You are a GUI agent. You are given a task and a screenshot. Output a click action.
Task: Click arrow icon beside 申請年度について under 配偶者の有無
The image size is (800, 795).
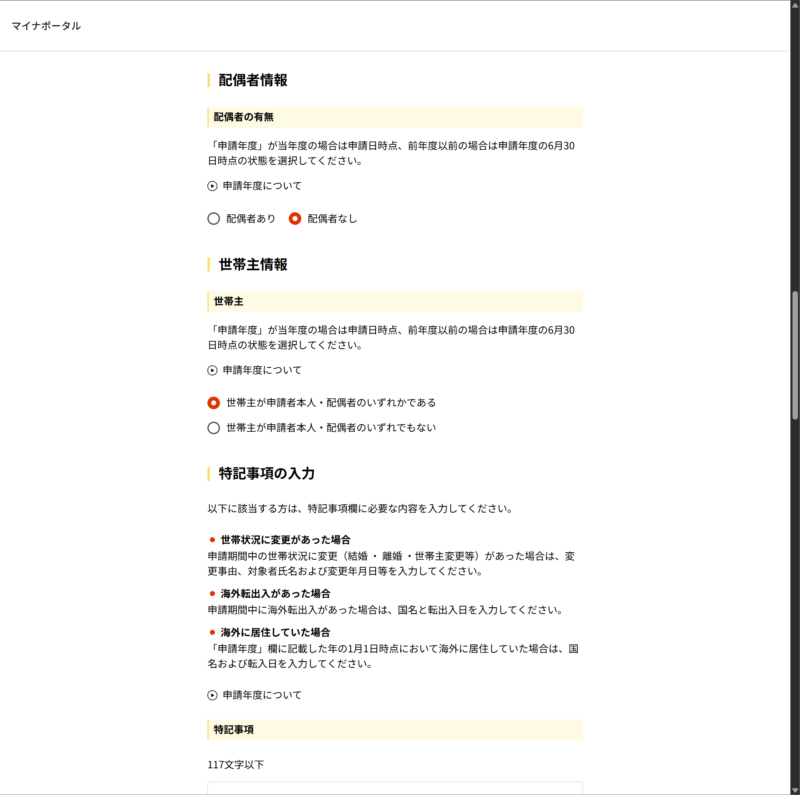(x=212, y=186)
